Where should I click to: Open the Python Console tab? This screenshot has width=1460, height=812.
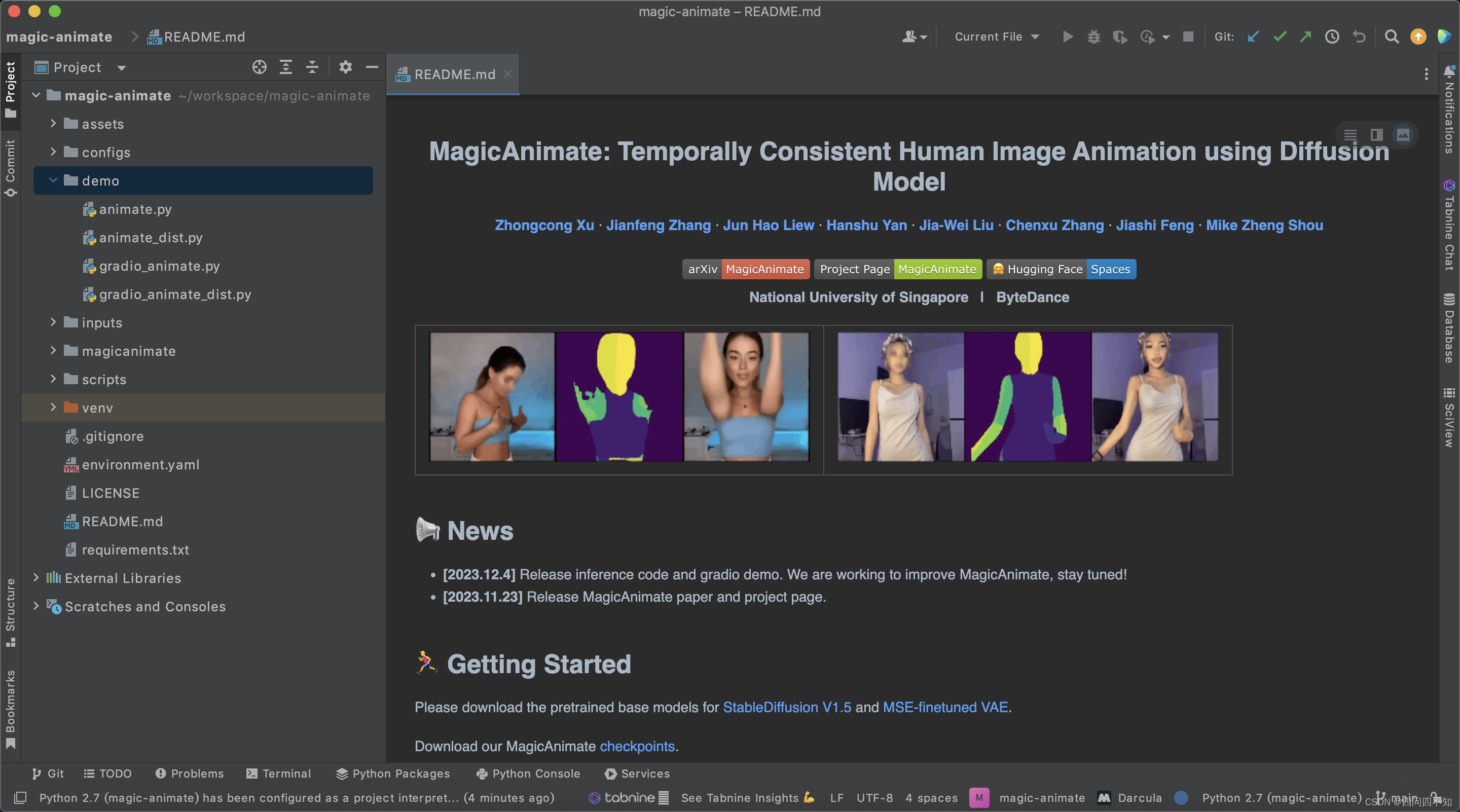[528, 773]
